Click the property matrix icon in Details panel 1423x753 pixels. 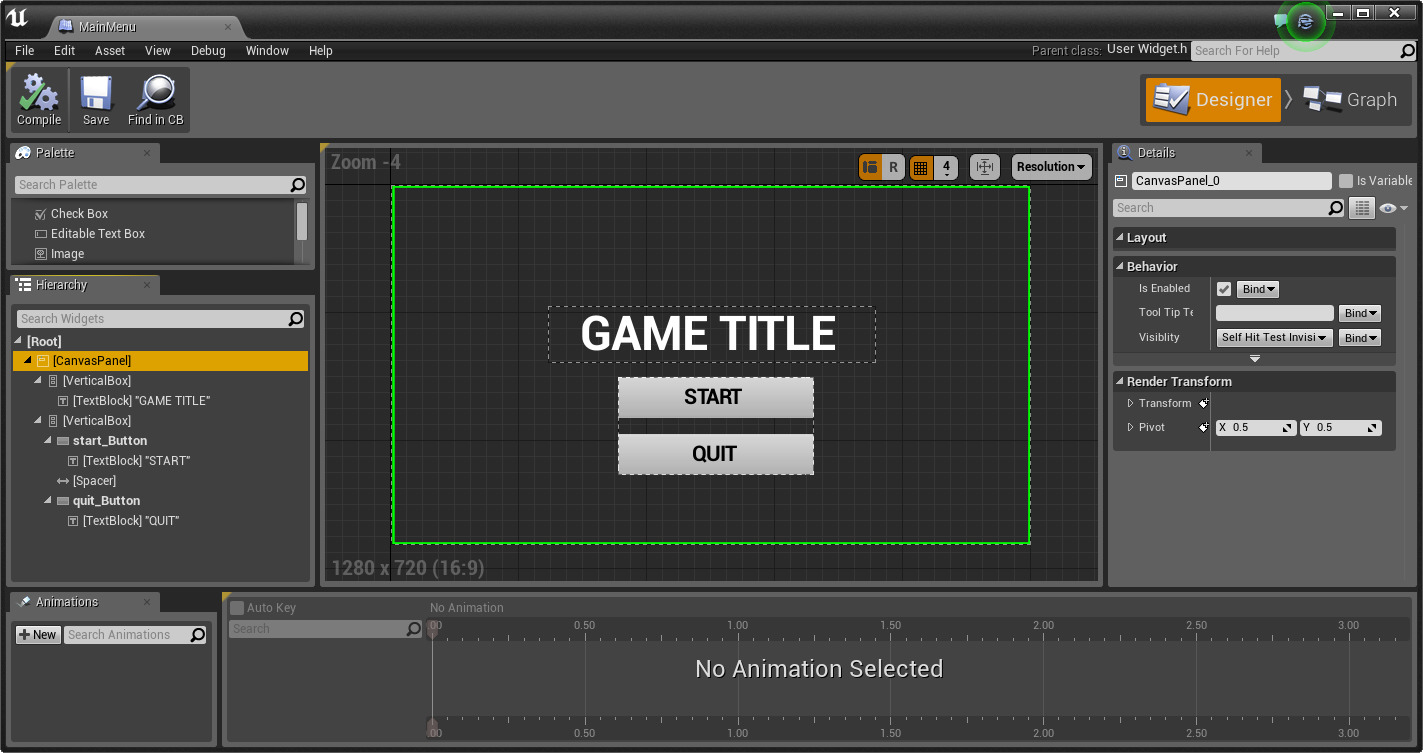1362,207
